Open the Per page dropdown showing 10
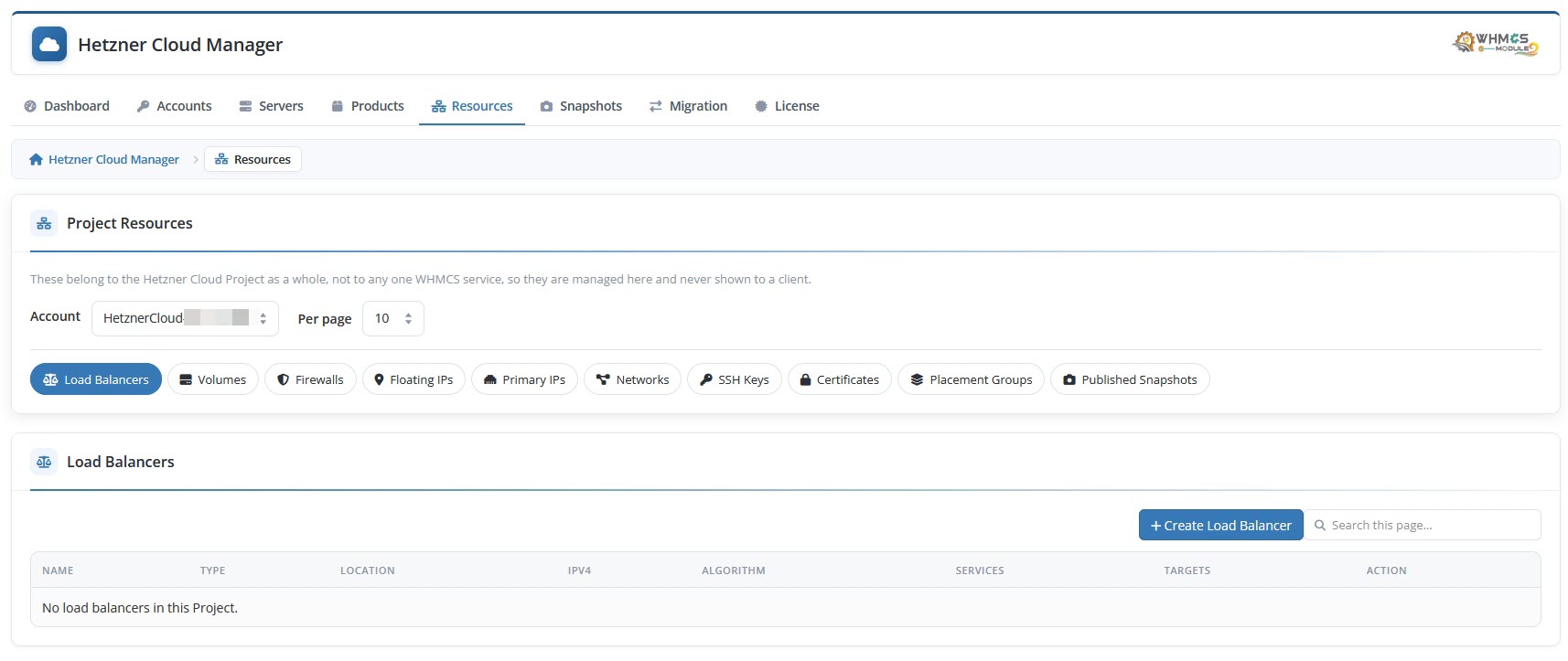Viewport: 1568px width, 661px height. pos(393,318)
